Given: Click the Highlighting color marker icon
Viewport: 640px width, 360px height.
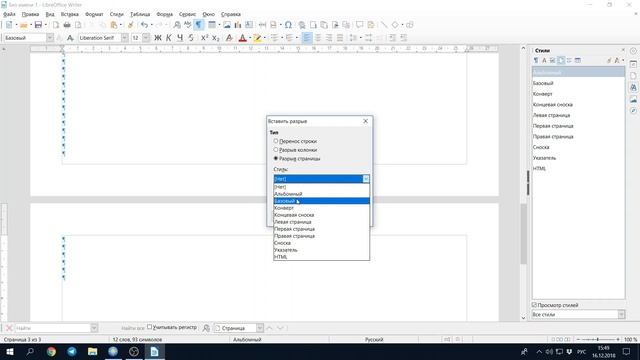Looking at the screenshot, I should pyautogui.click(x=257, y=38).
